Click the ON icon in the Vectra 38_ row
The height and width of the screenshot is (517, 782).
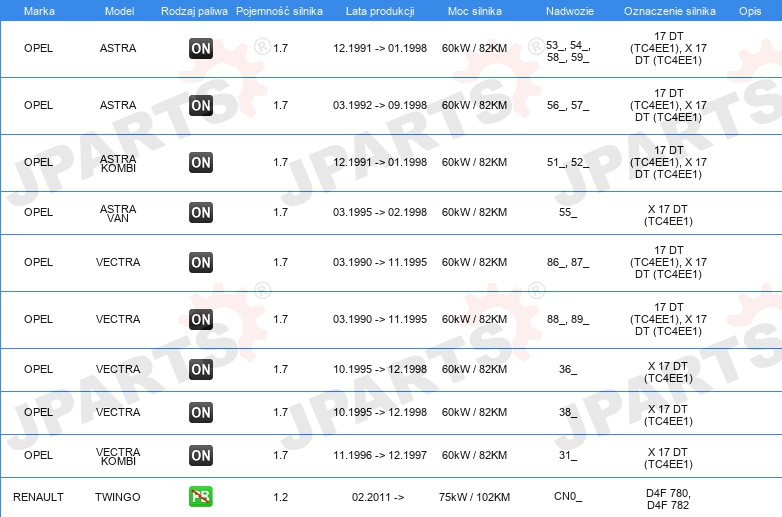click(201, 412)
